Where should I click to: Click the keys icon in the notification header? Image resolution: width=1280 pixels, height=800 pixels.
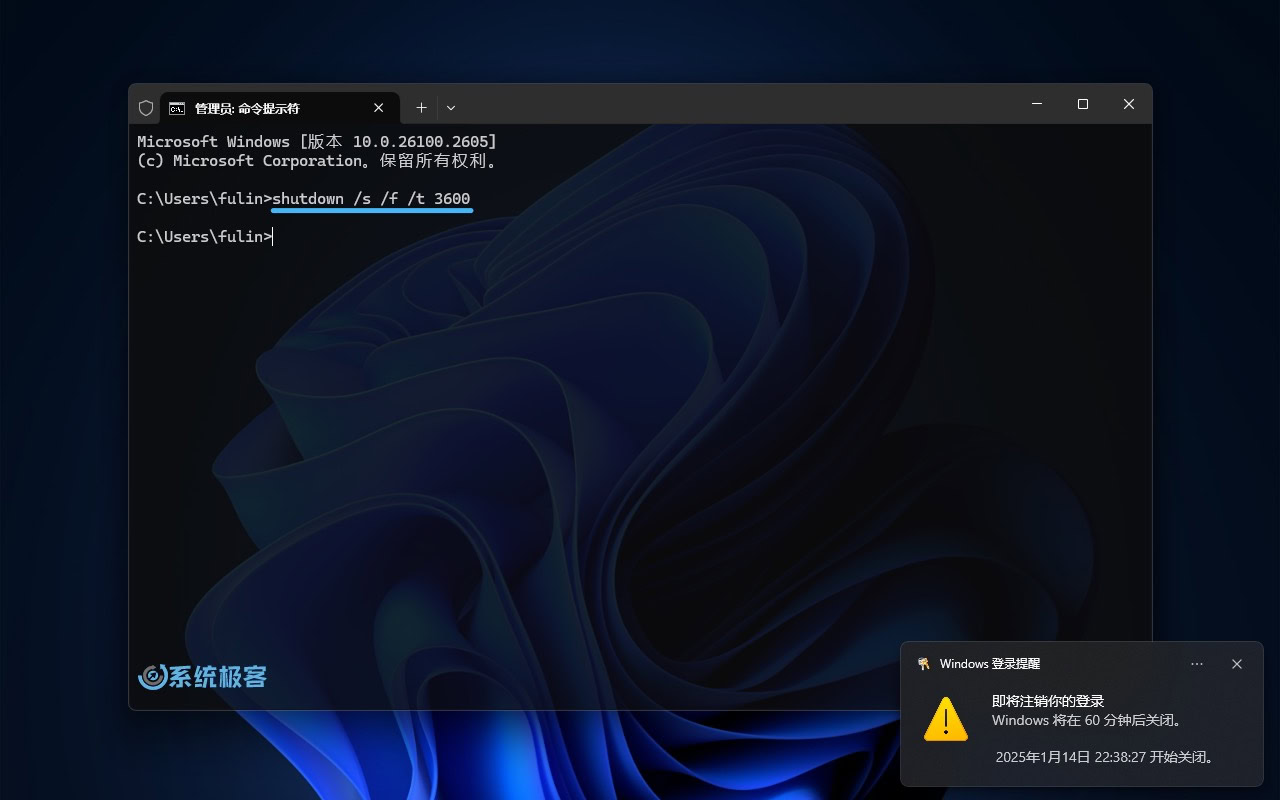[924, 664]
